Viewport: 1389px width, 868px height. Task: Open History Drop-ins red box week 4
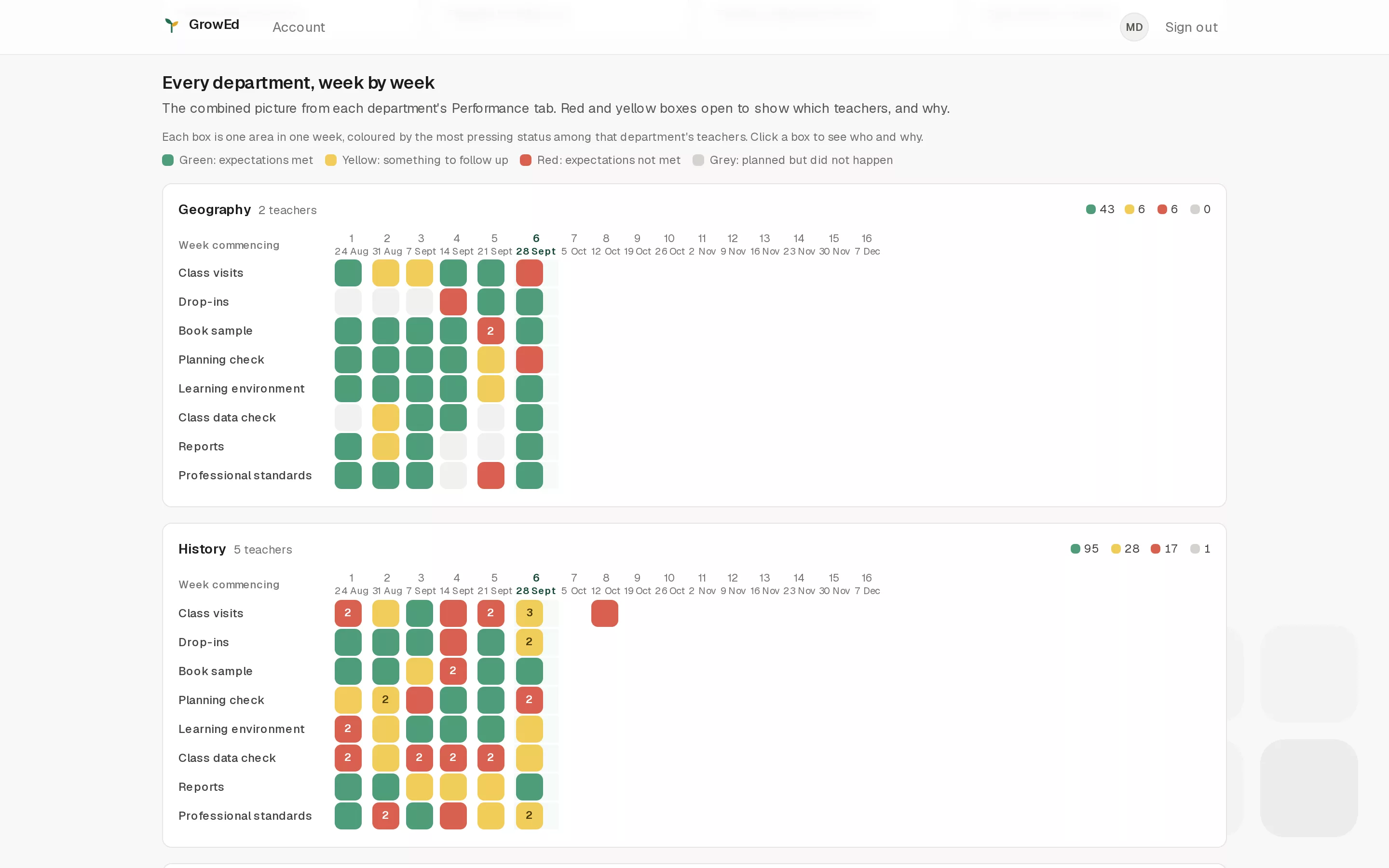pyautogui.click(x=453, y=642)
